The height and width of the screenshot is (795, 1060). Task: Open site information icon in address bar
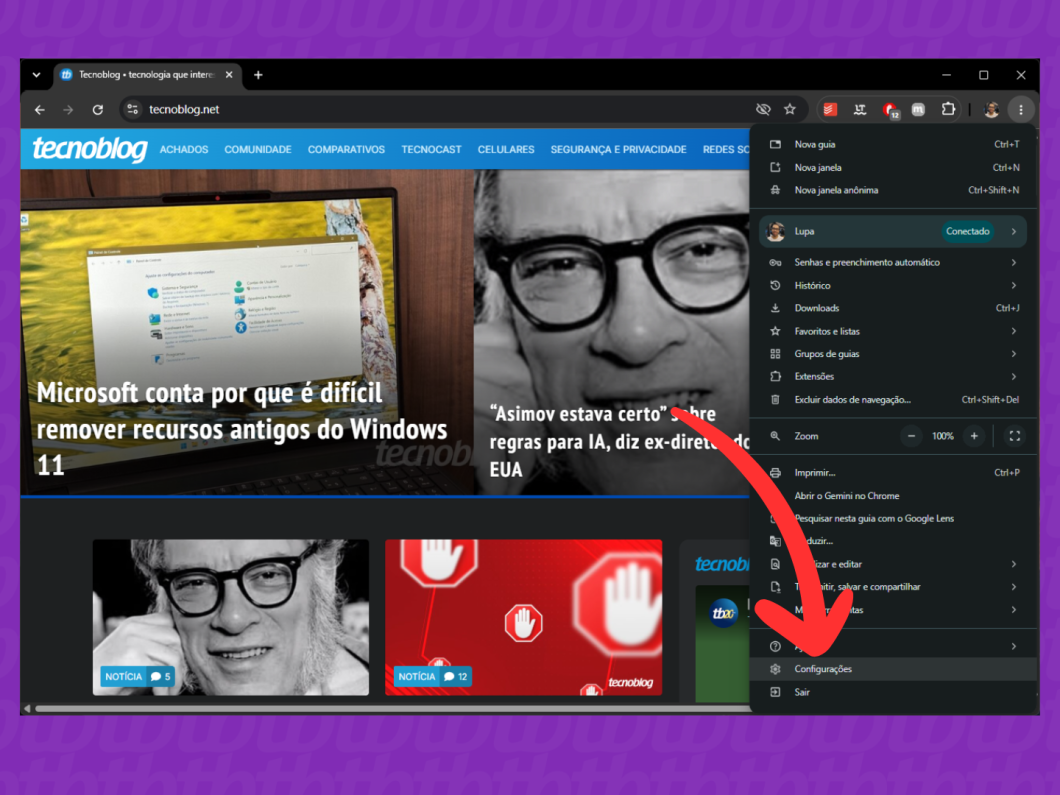click(132, 110)
